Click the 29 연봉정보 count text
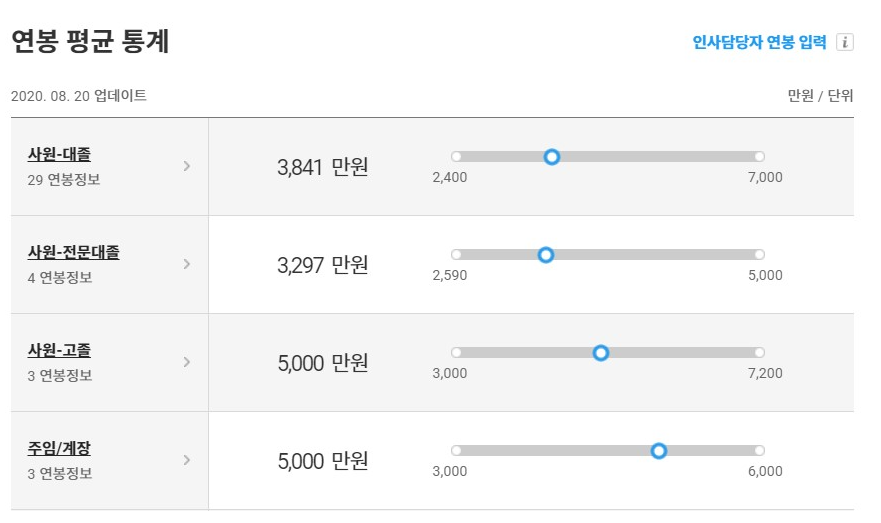 (x=63, y=180)
